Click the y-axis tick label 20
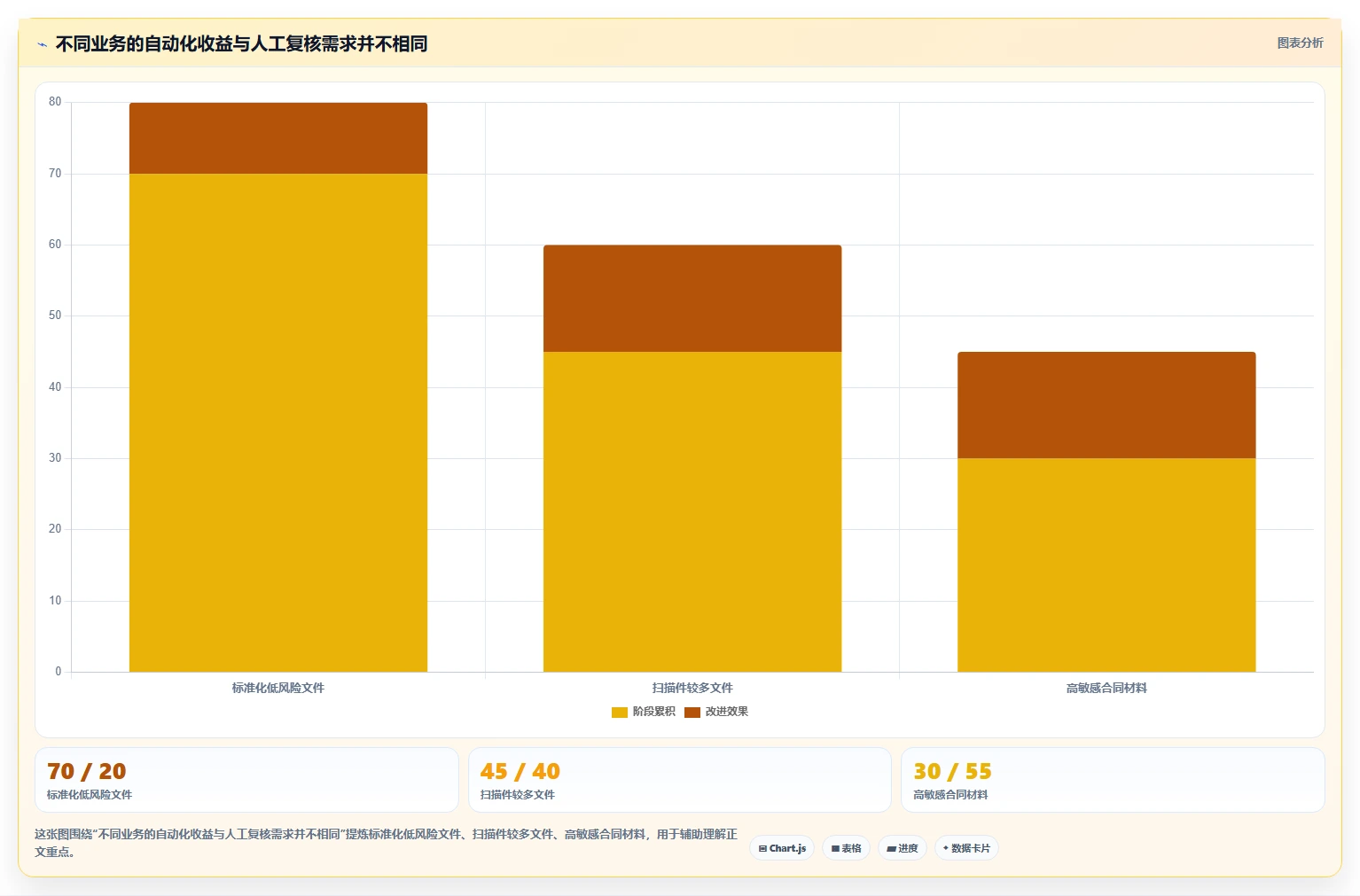The image size is (1360, 896). point(55,529)
